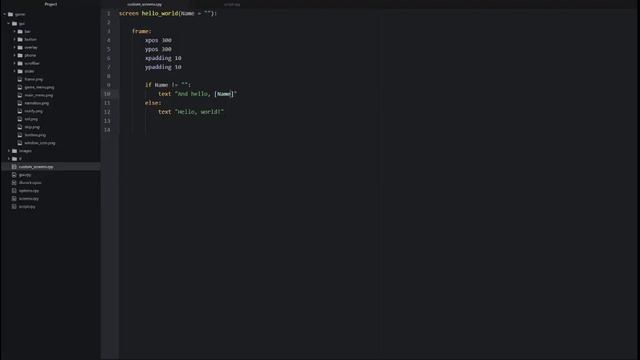The width and height of the screenshot is (640, 360).
Task: Open the nvl.png image file icon
Action: 20,119
